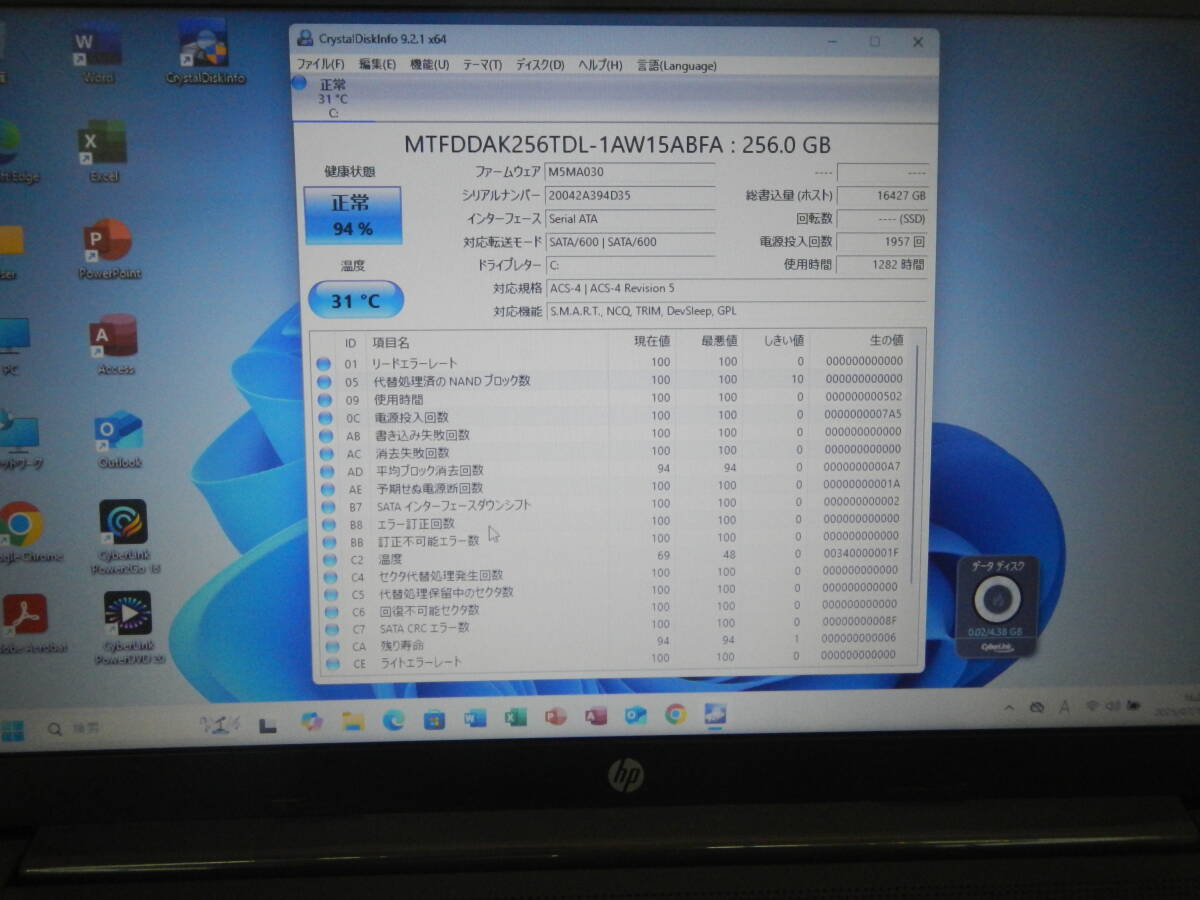The width and height of the screenshot is (1200, 900).
Task: Open the Excel desktop shortcut
Action: 103,152
